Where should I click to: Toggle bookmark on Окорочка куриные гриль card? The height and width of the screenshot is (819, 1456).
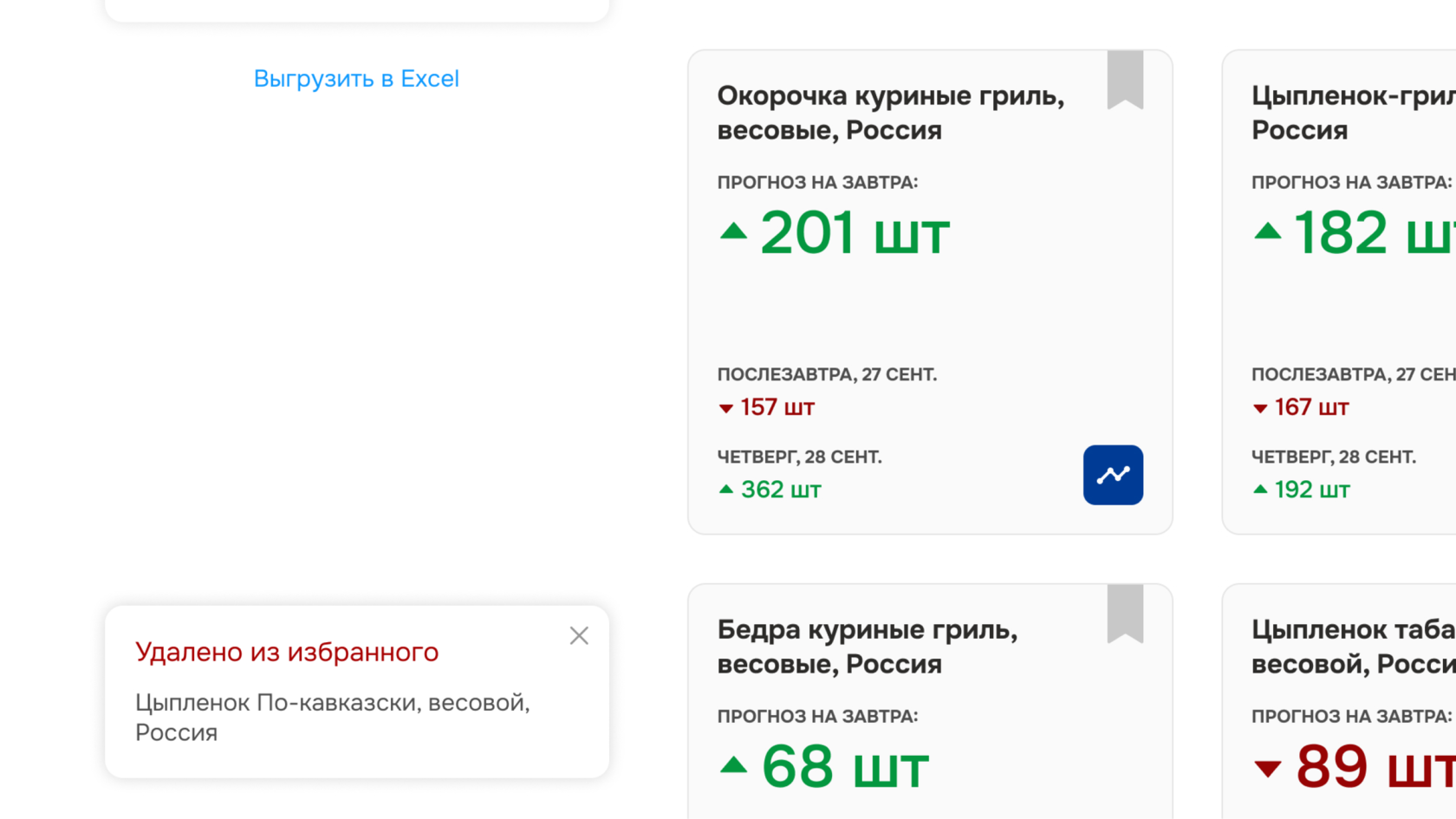tap(1125, 80)
